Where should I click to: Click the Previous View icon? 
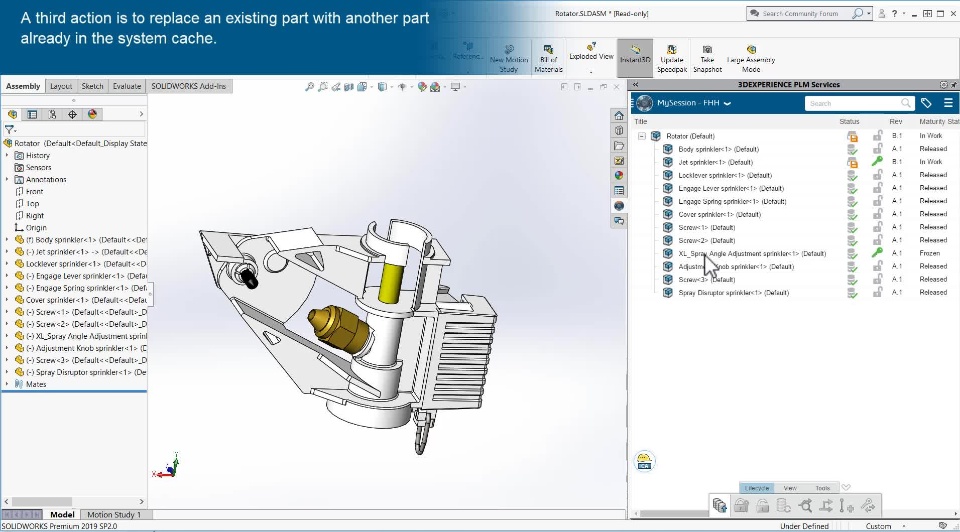point(336,87)
